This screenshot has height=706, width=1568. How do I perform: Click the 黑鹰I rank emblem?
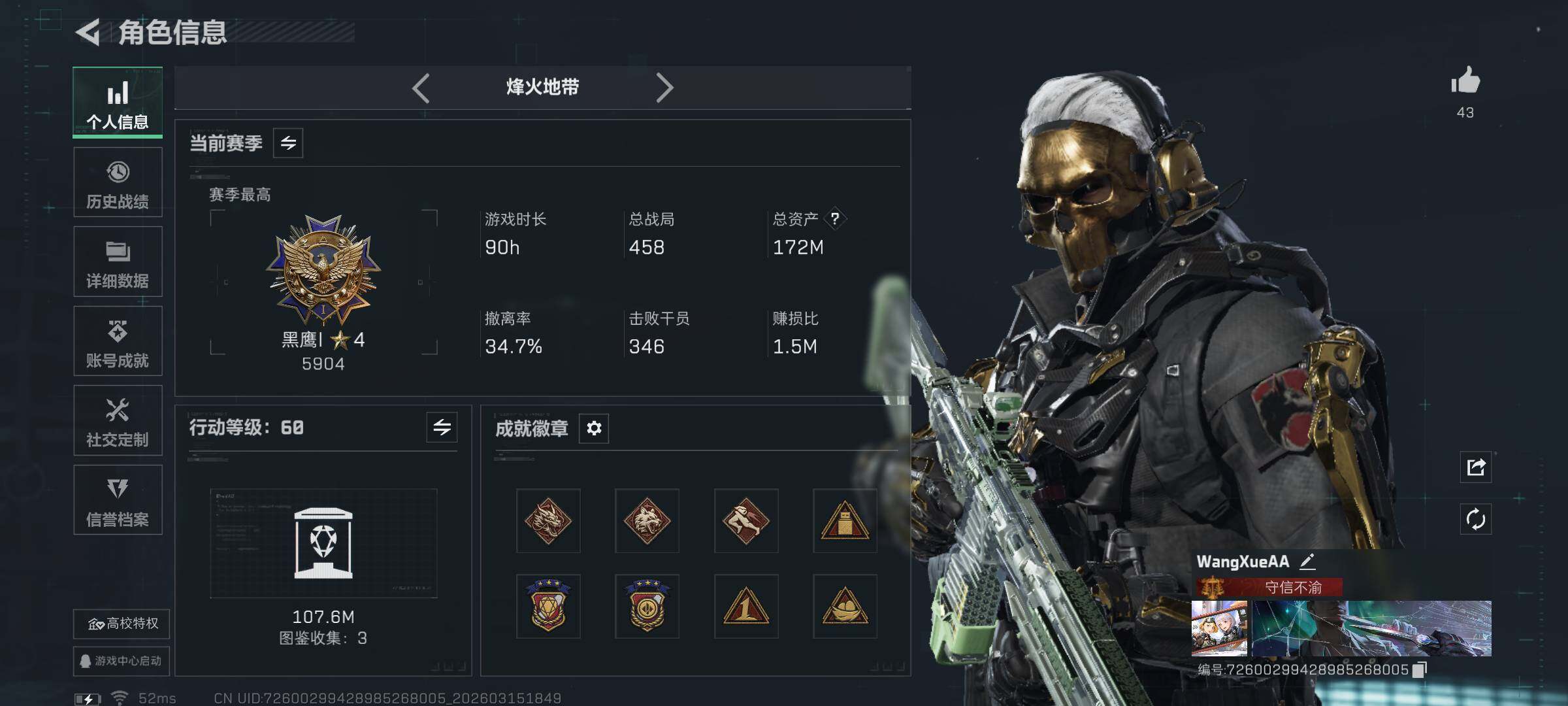click(x=323, y=271)
